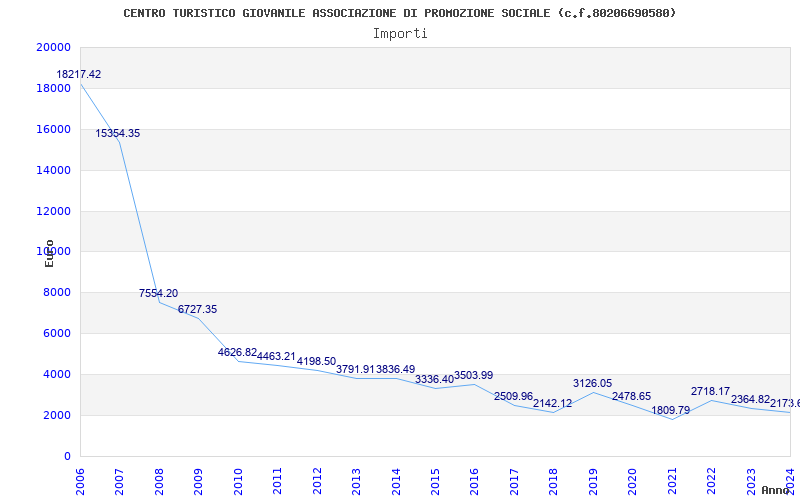Click the 2018 x-axis year label
This screenshot has height=500, width=800.
(x=553, y=482)
